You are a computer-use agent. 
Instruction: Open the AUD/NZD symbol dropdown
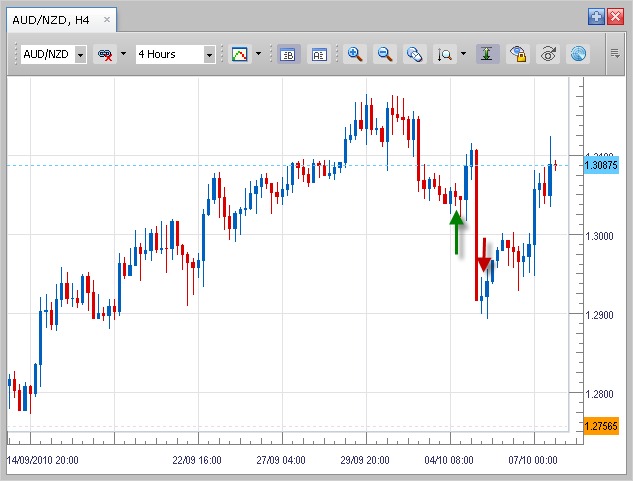pyautogui.click(x=80, y=55)
